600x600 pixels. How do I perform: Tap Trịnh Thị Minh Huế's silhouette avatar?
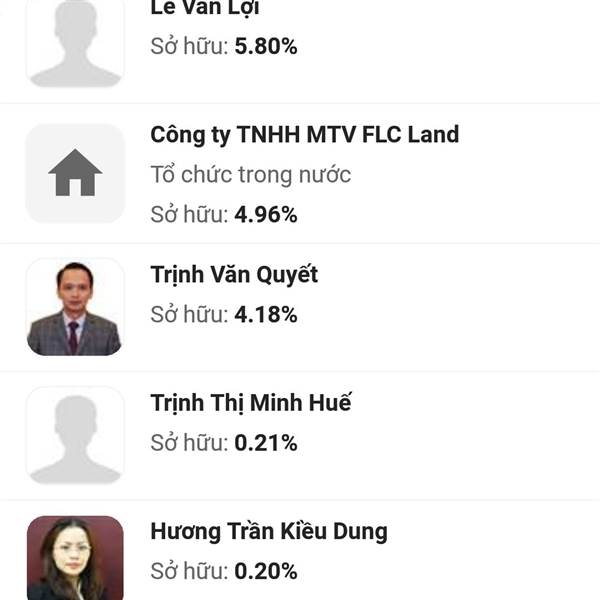pos(75,435)
